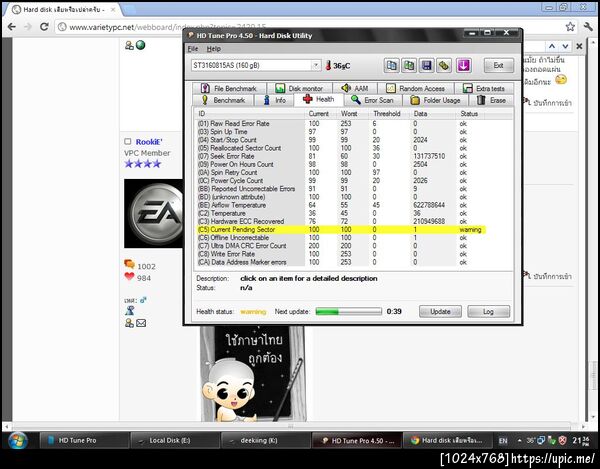
Task: Switch to the Info tab
Action: [274, 100]
